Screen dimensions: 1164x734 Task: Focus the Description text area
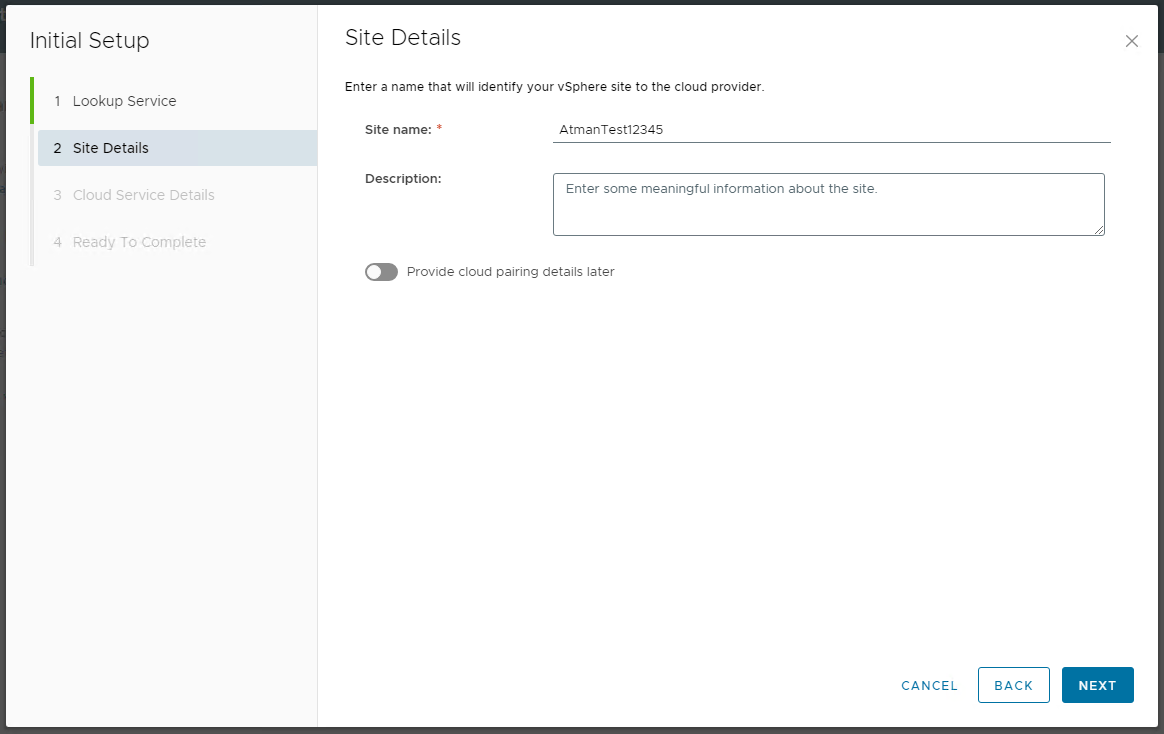[x=827, y=204]
